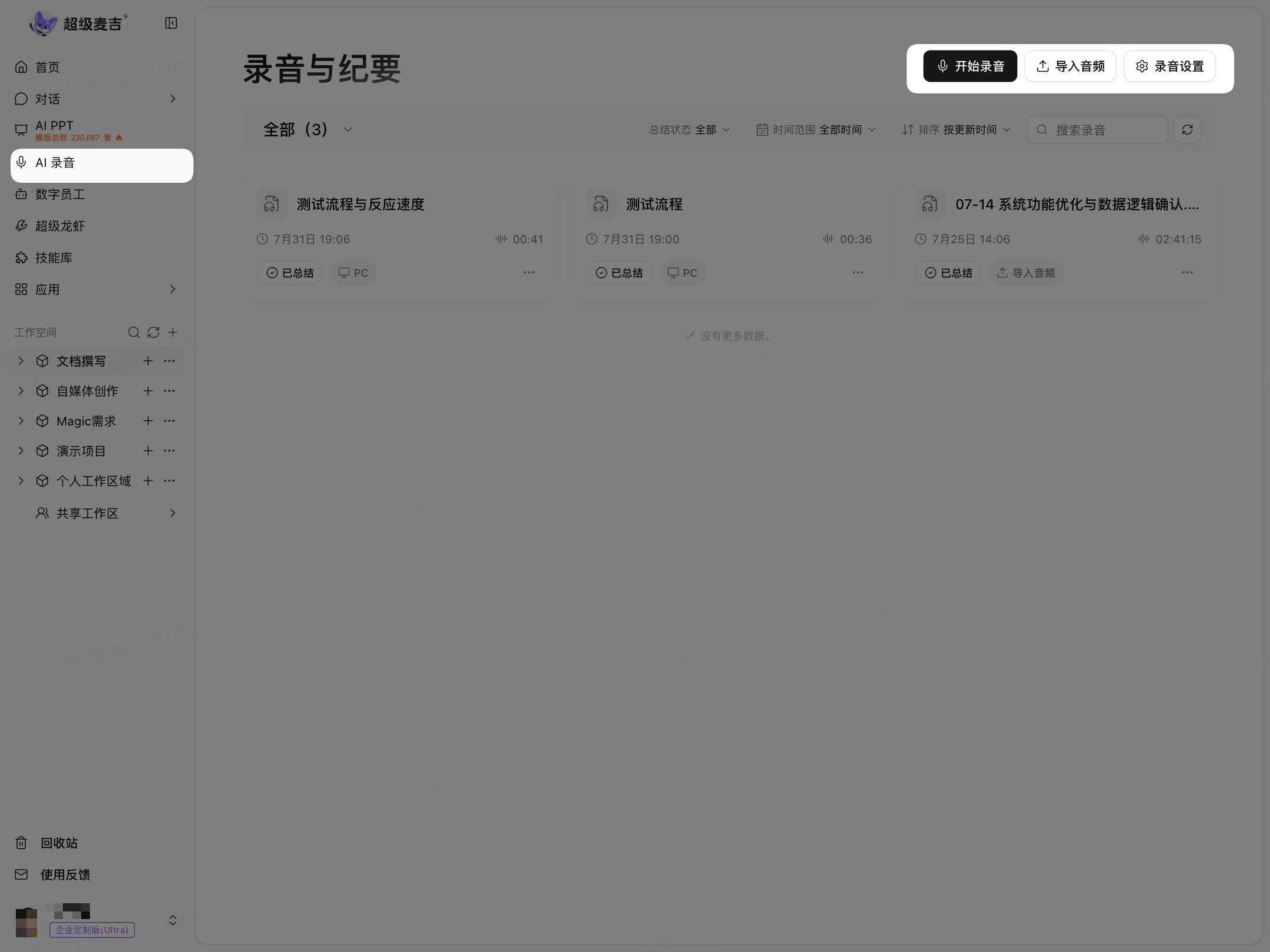Click the 超级麦吉 logo
Screen dimensions: 1270x952
(79, 24)
